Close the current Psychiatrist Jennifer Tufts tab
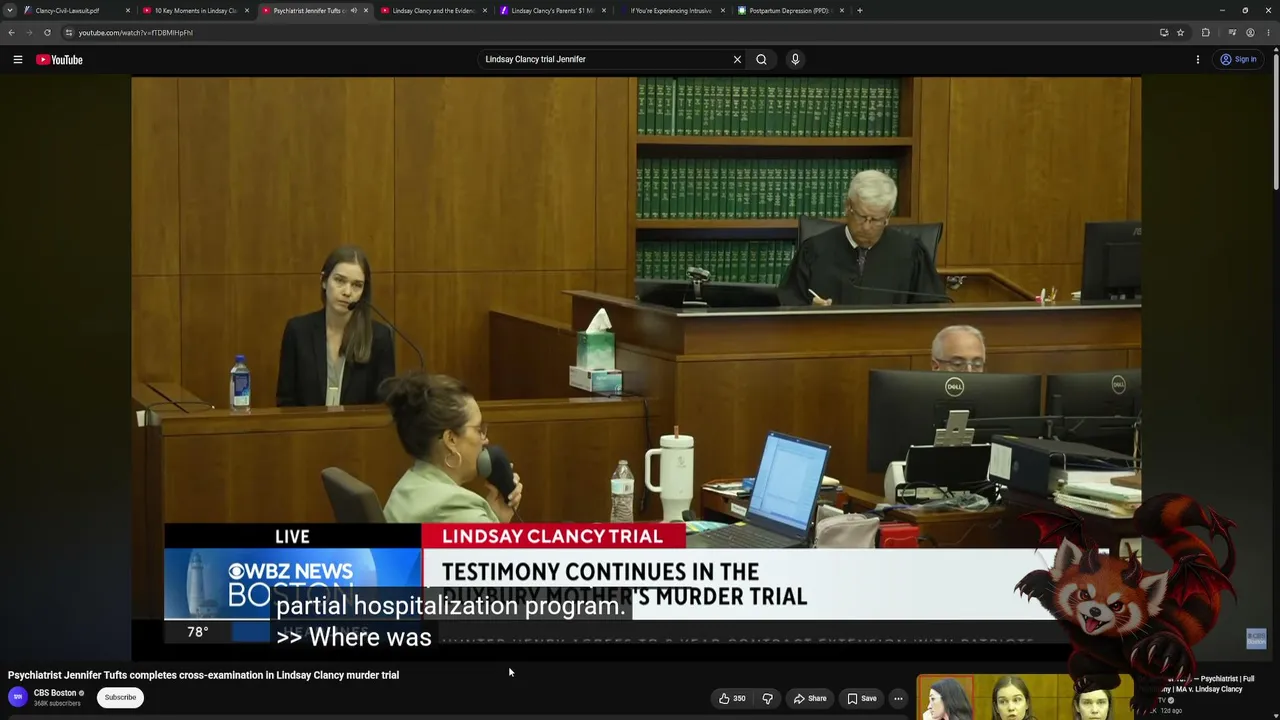The height and width of the screenshot is (720, 1280). 365,11
